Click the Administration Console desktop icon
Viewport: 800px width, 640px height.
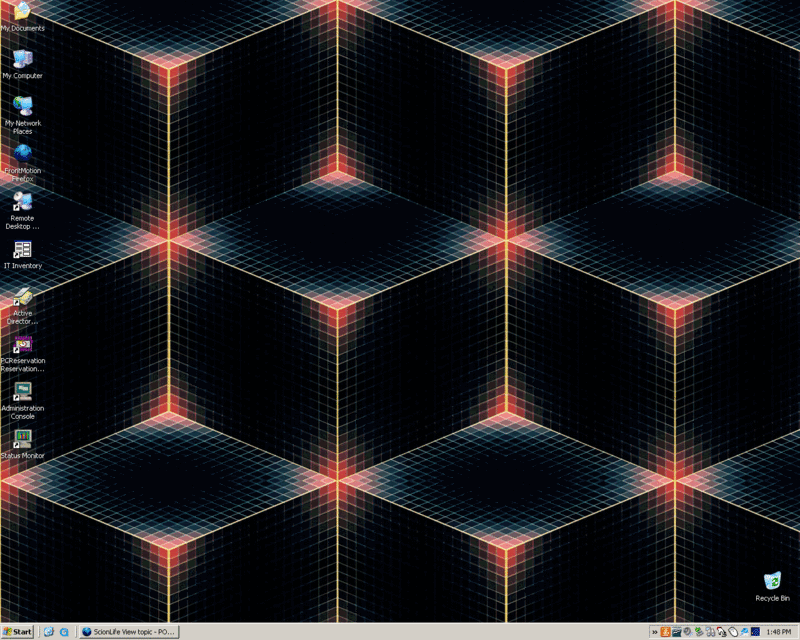tap(22, 391)
